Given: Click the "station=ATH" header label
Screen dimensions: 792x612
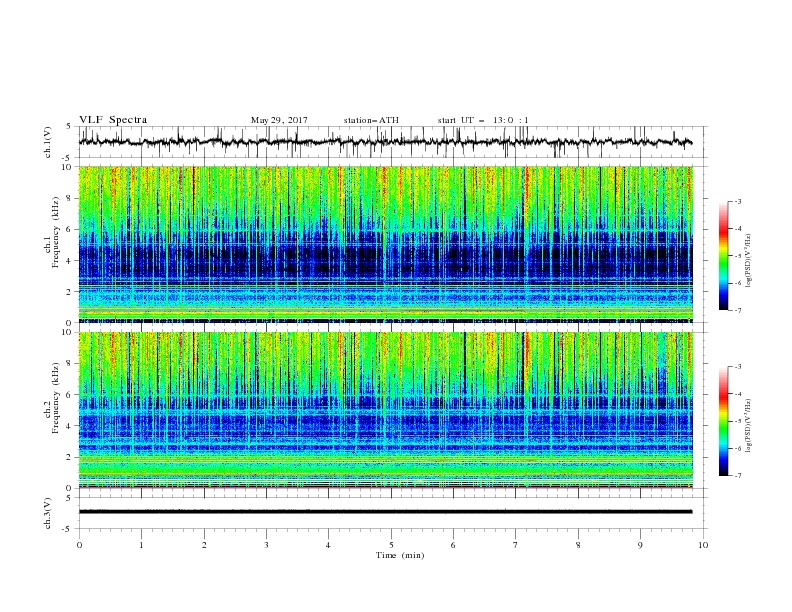Looking at the screenshot, I should coord(371,120).
